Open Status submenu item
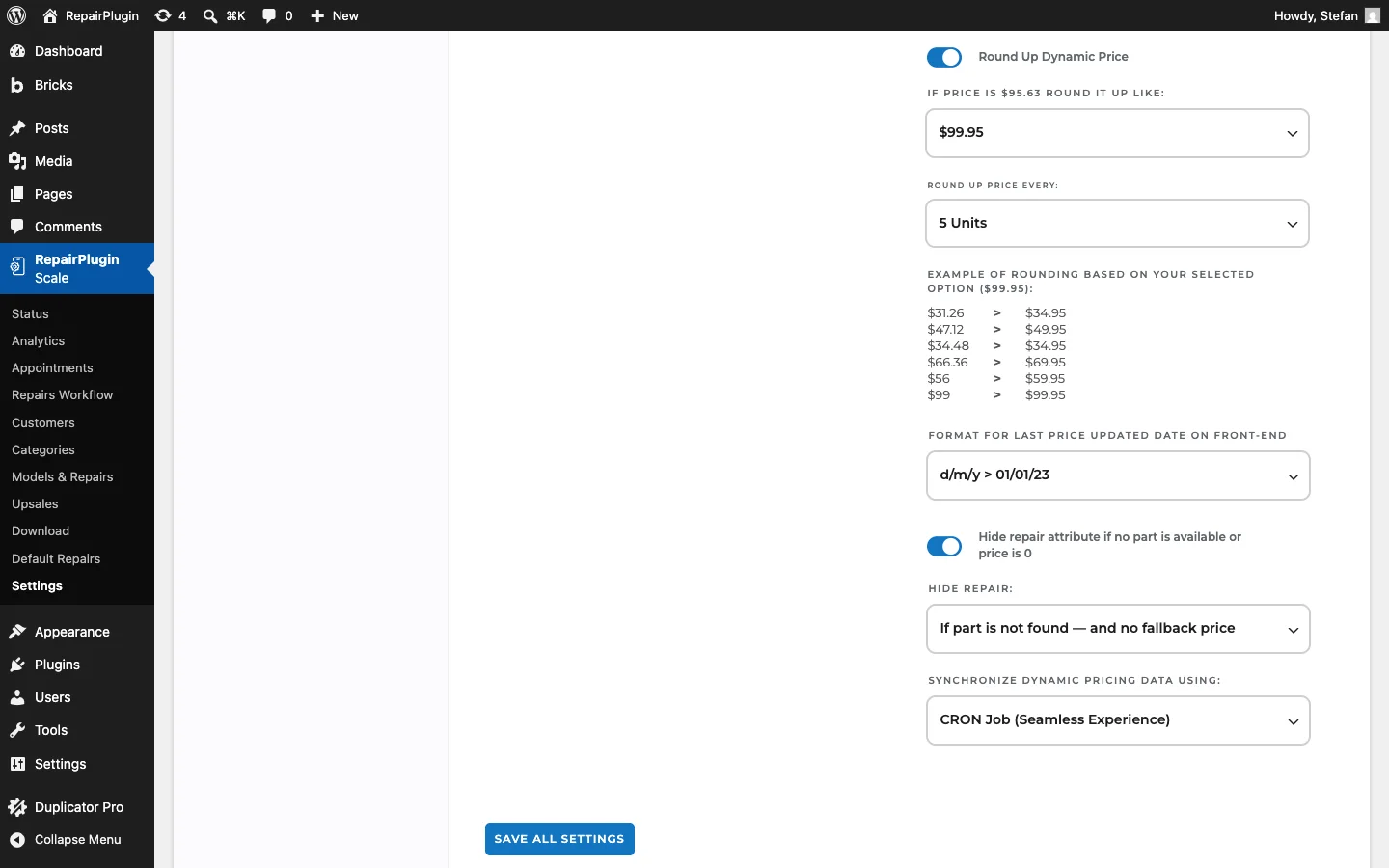The width and height of the screenshot is (1389, 868). point(30,314)
